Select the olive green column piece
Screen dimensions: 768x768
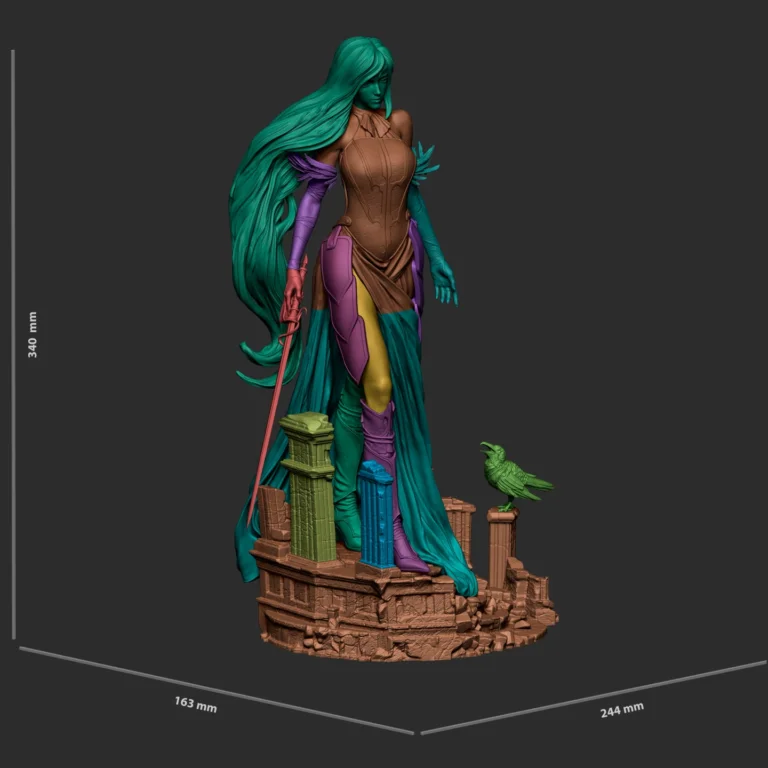tap(310, 487)
